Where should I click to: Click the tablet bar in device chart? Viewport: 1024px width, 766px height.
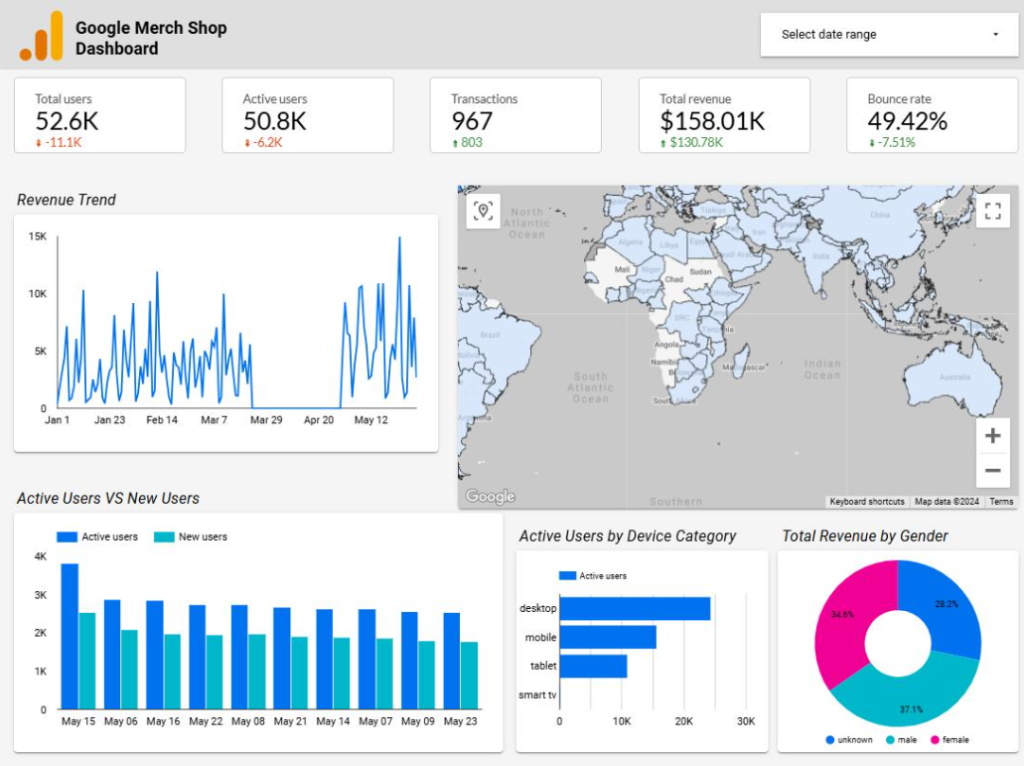593,666
